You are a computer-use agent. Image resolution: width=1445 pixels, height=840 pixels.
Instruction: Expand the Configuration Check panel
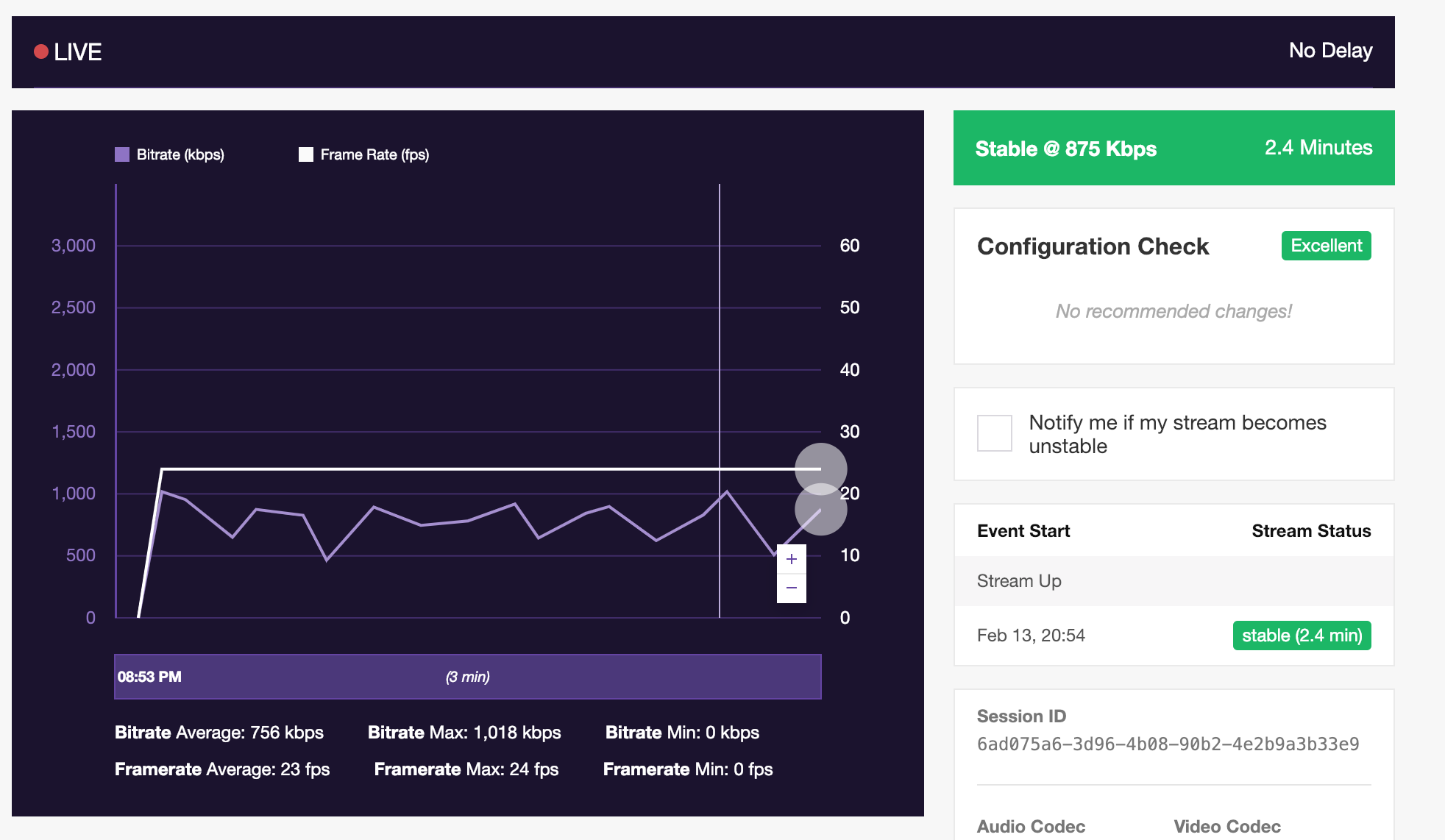1093,246
